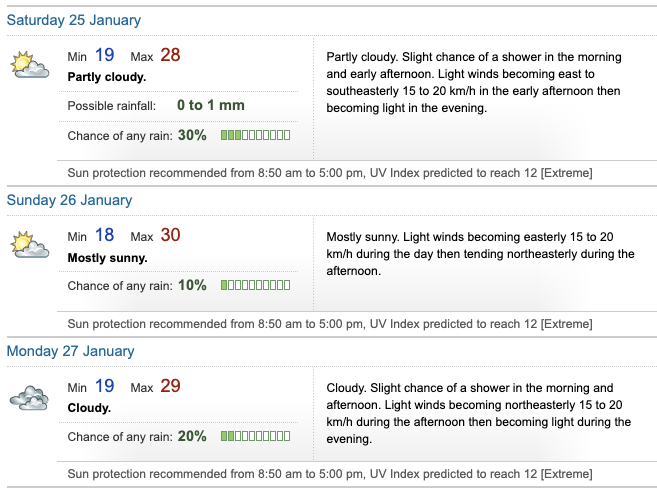
Task: Click the cloudy weather icon for Monday
Action: click(29, 397)
